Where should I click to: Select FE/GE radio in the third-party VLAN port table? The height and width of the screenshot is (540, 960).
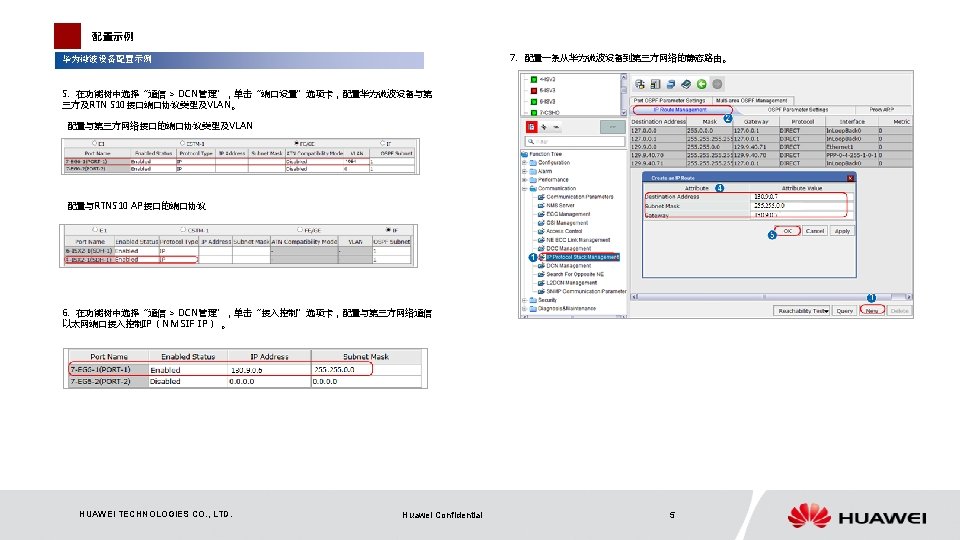pyautogui.click(x=297, y=143)
